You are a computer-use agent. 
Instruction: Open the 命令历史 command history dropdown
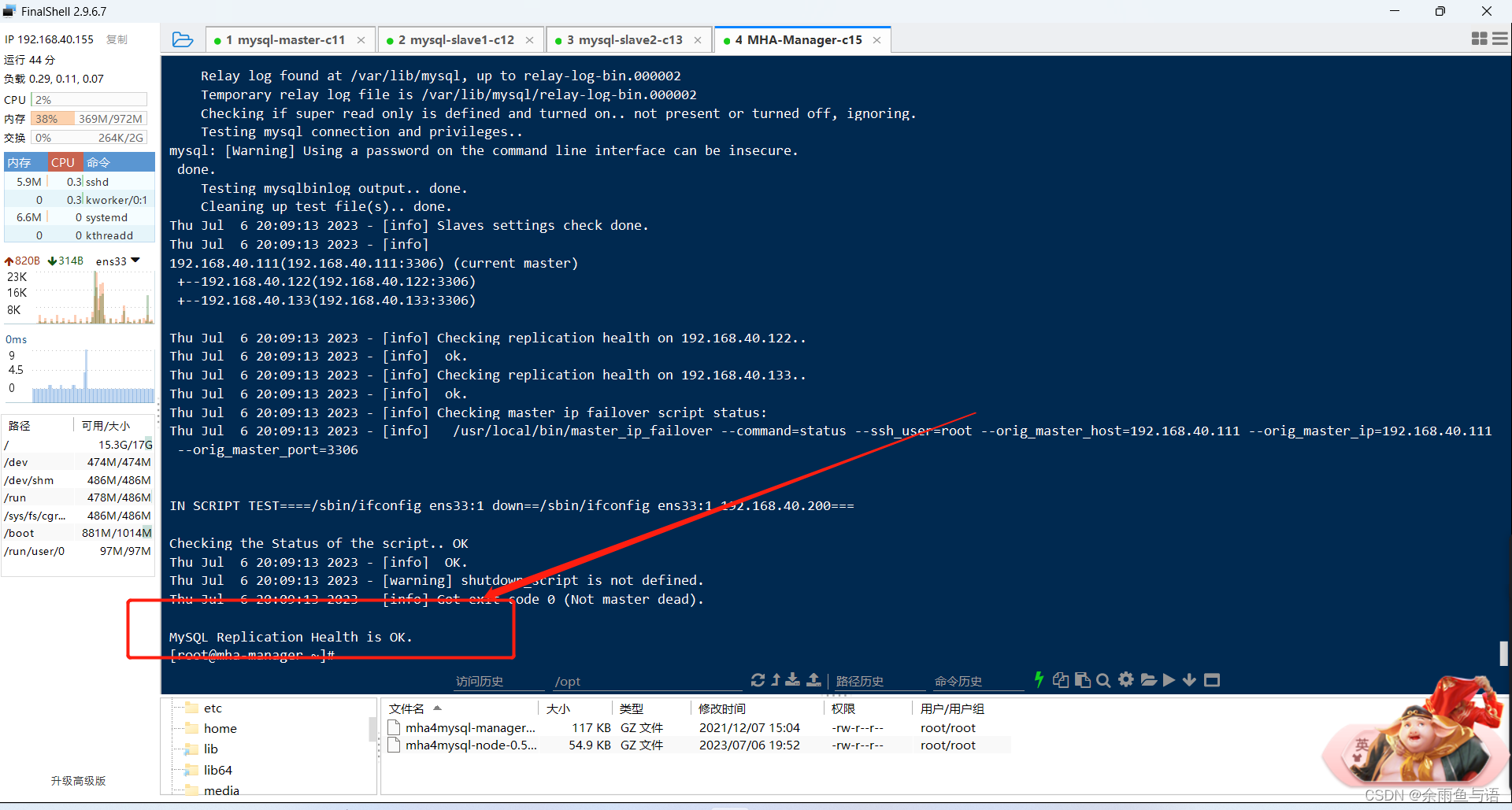click(x=958, y=682)
